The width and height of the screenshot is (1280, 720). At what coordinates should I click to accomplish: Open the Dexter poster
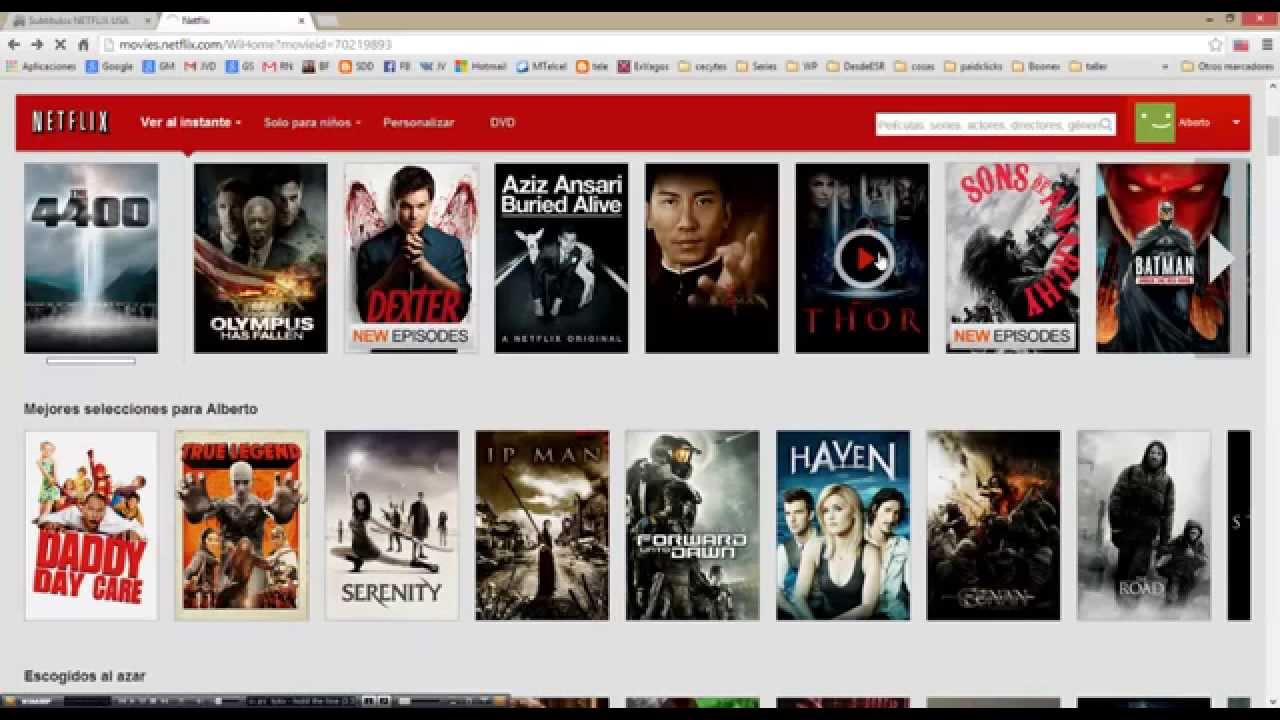(411, 258)
